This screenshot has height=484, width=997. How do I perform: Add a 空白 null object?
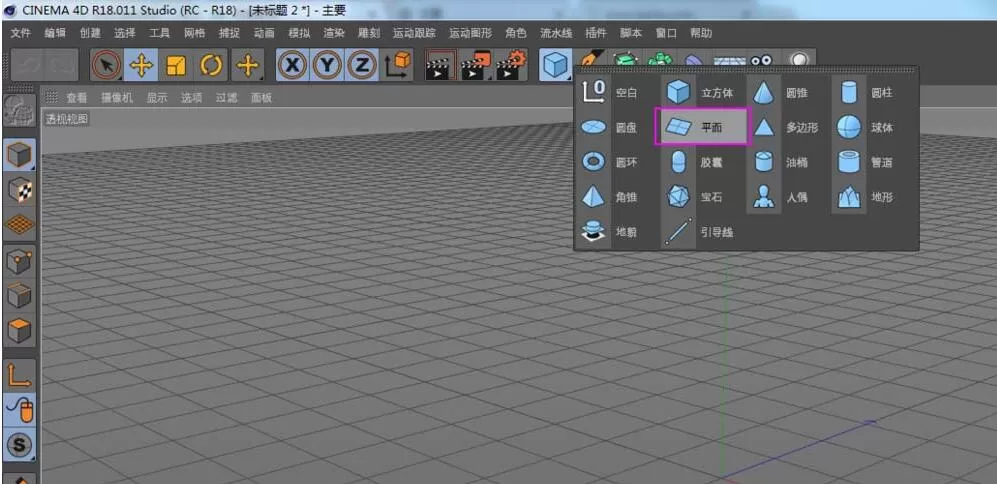point(610,93)
